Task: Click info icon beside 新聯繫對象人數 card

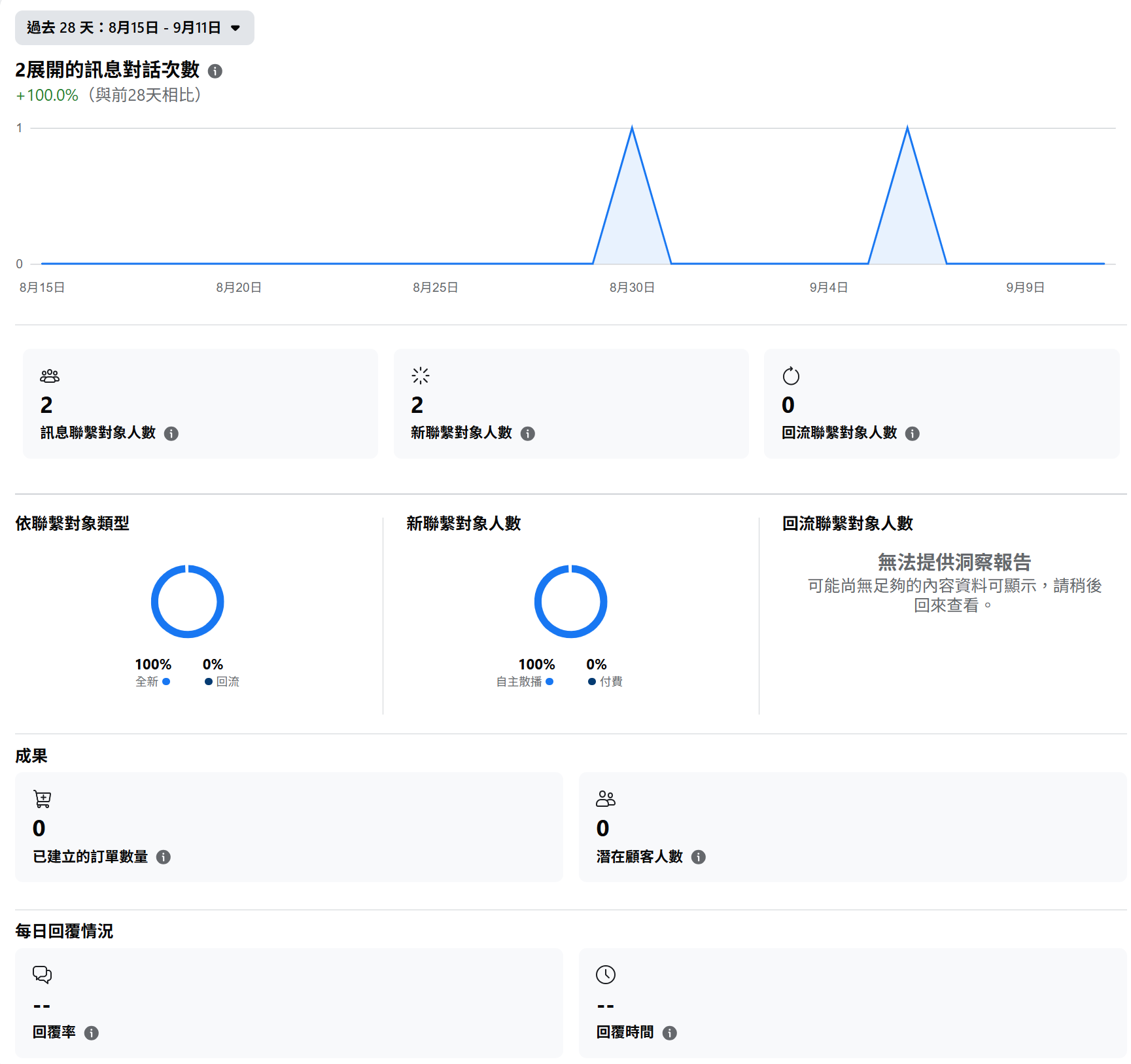Action: [528, 433]
